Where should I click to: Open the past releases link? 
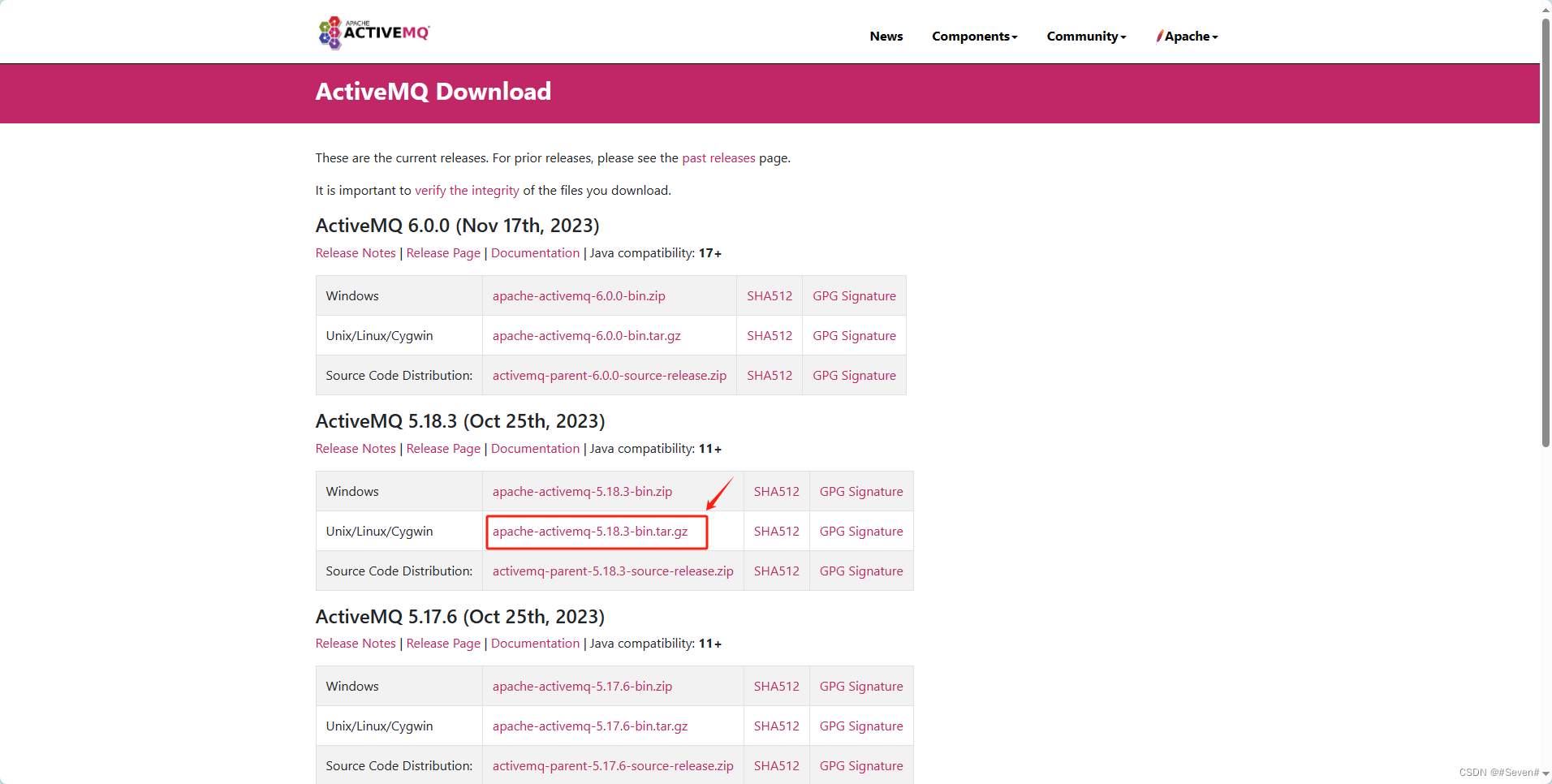tap(718, 158)
